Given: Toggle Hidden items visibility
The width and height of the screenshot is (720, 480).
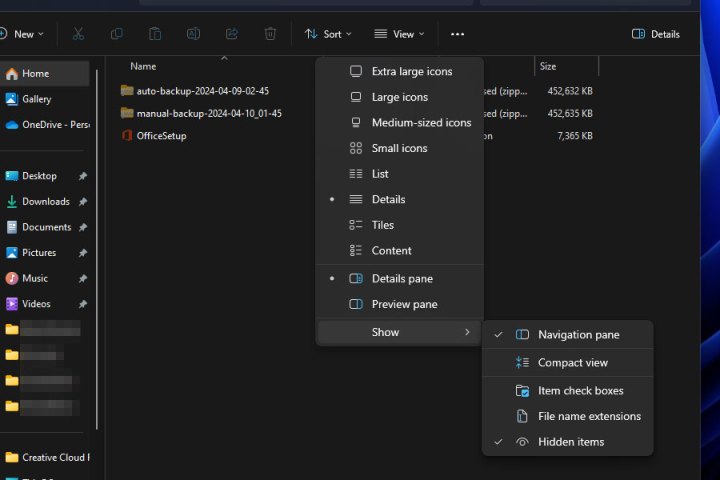Looking at the screenshot, I should click(x=570, y=442).
